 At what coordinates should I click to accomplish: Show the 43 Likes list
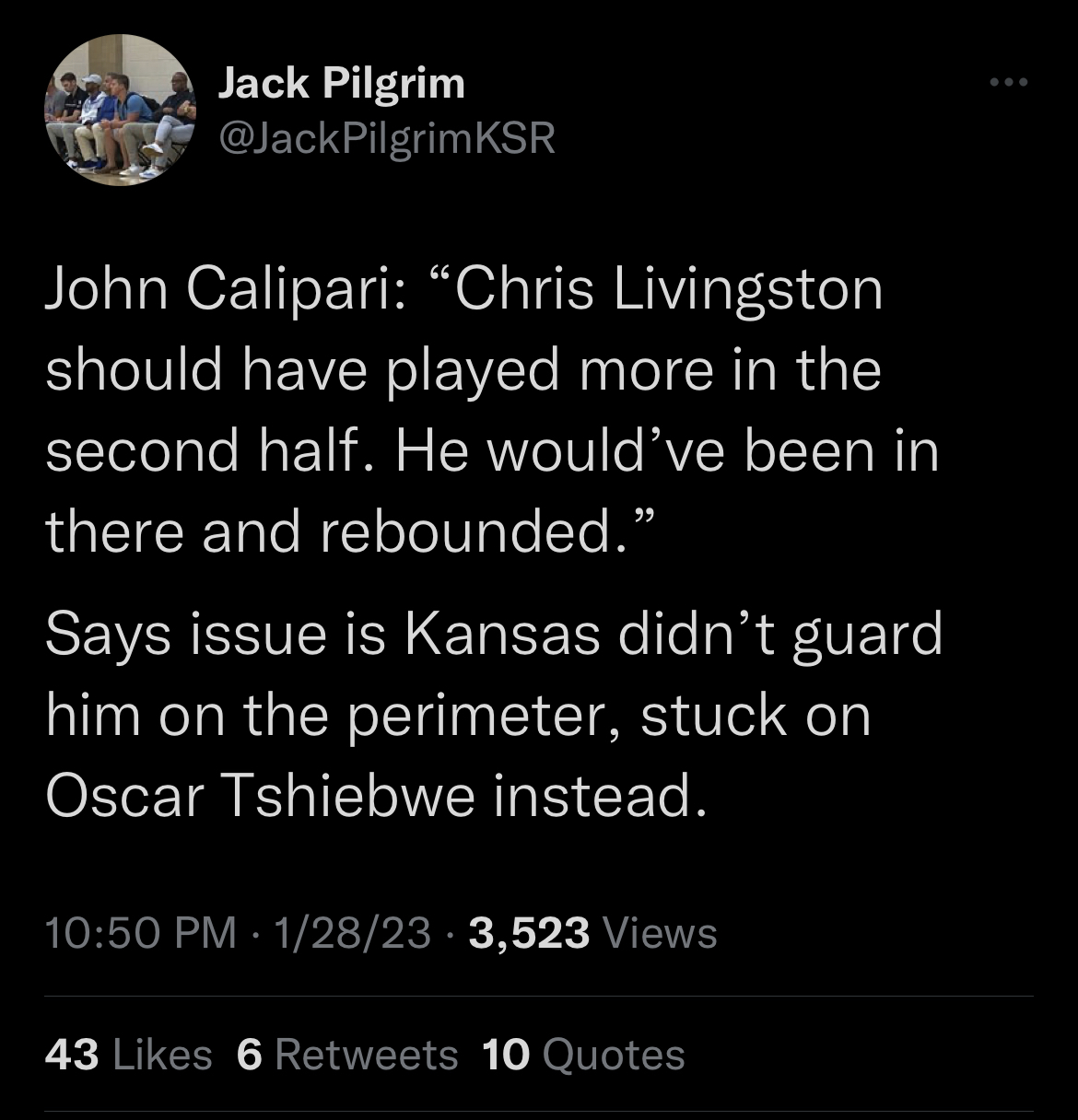click(128, 1054)
